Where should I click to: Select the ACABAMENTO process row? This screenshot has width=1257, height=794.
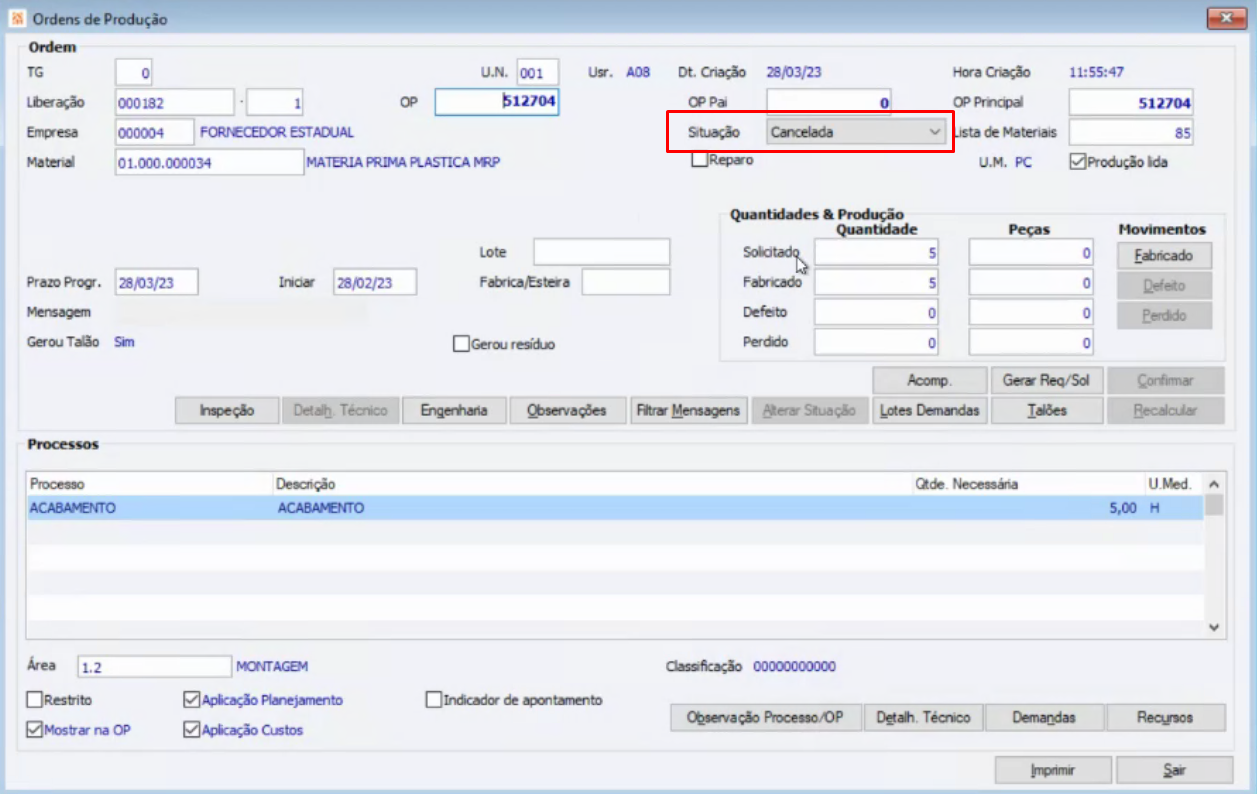(x=614, y=508)
